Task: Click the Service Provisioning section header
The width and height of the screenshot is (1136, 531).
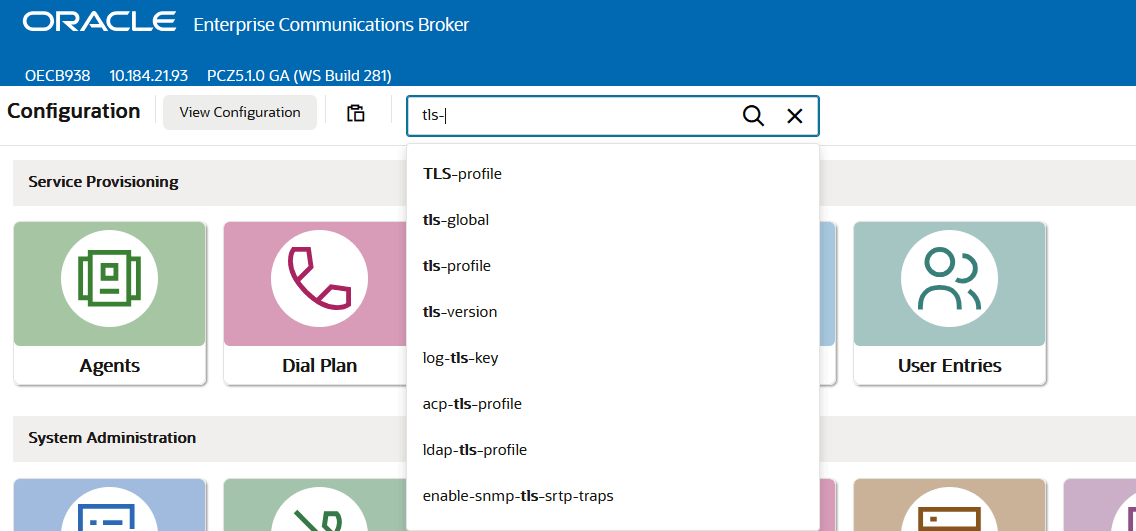Action: (x=103, y=182)
